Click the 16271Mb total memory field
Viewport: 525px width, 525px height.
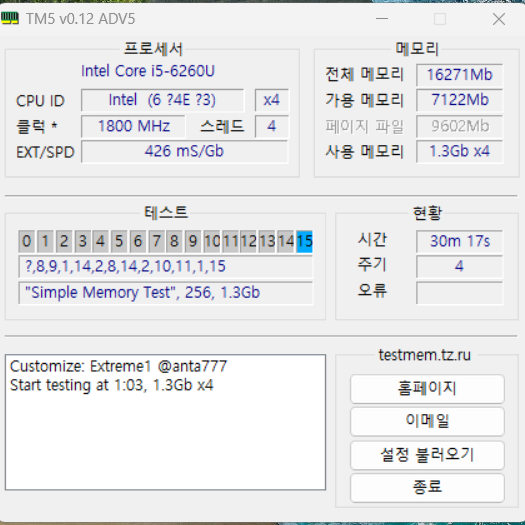point(459,75)
